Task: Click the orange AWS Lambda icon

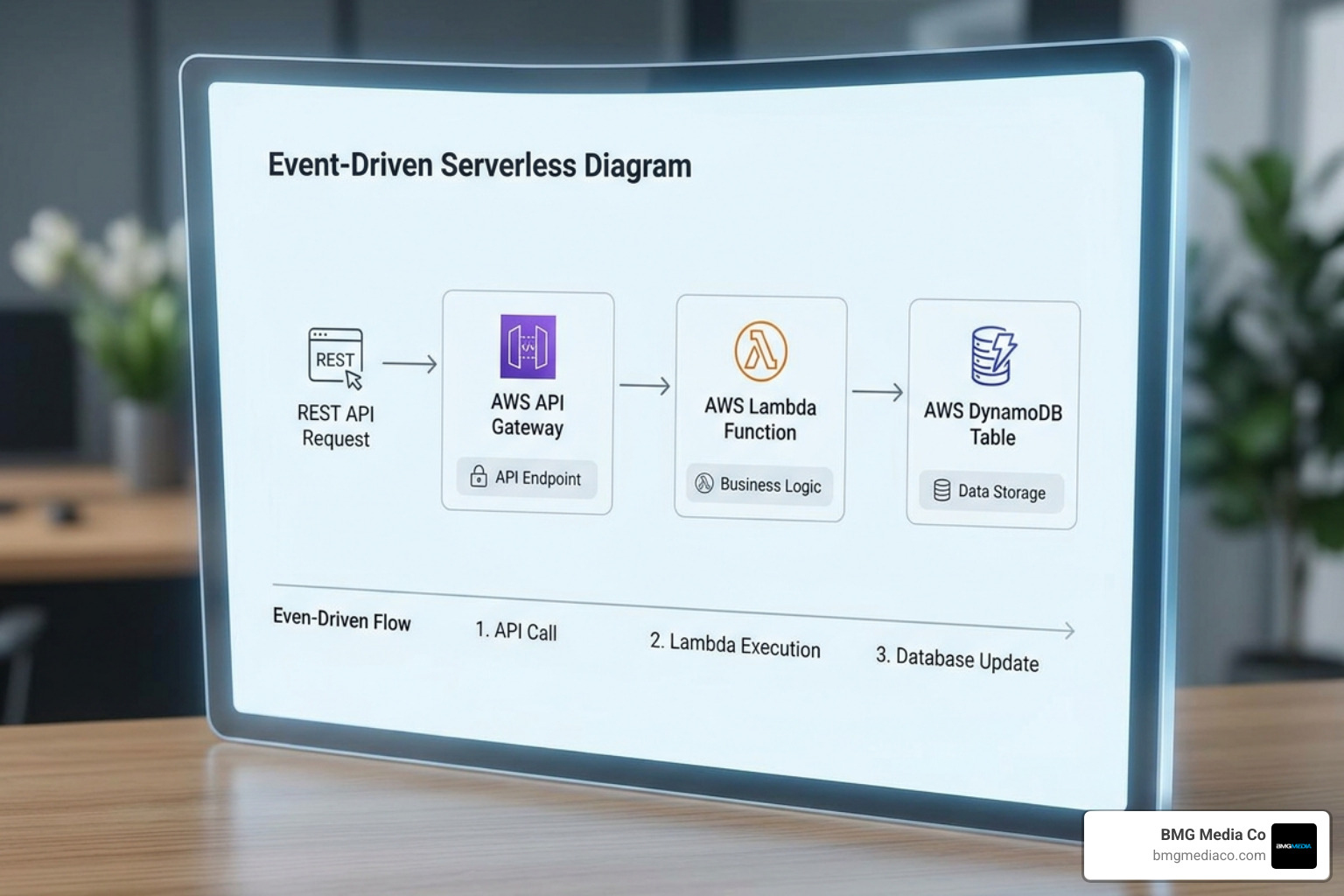Action: pyautogui.click(x=760, y=351)
